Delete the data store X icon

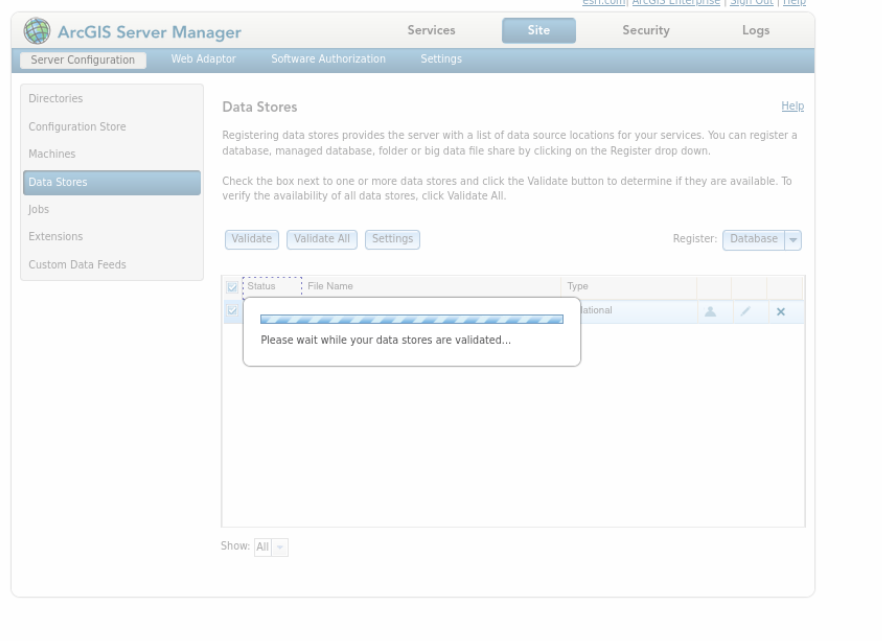[x=781, y=312]
